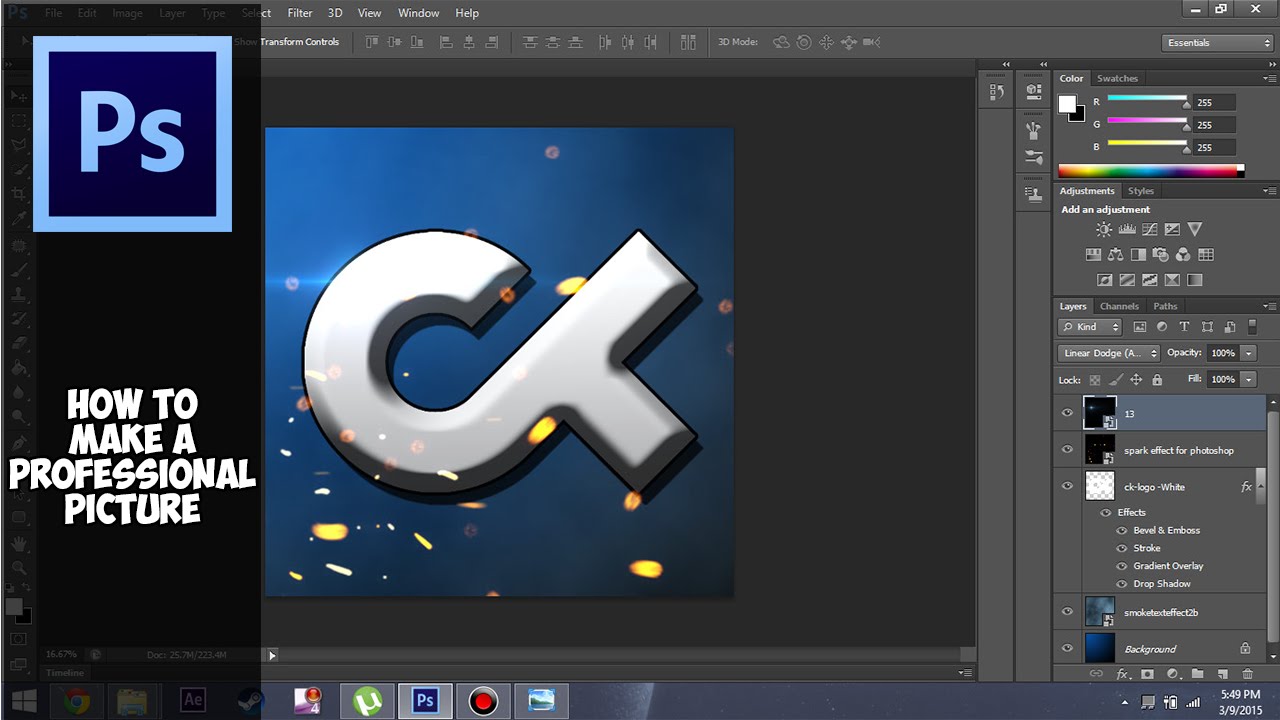This screenshot has width=1280, height=720.
Task: Open the Fill slider arrow
Action: (1248, 380)
